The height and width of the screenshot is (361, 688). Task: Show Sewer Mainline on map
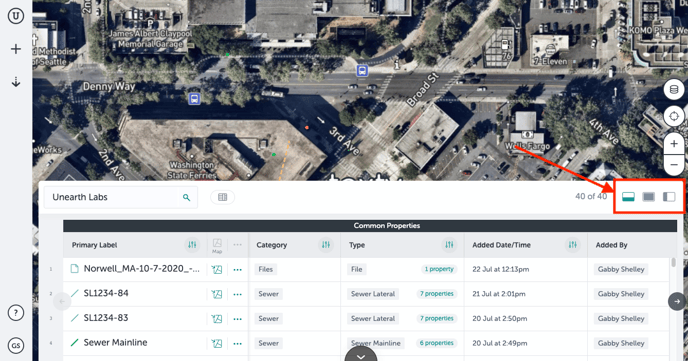(217, 343)
